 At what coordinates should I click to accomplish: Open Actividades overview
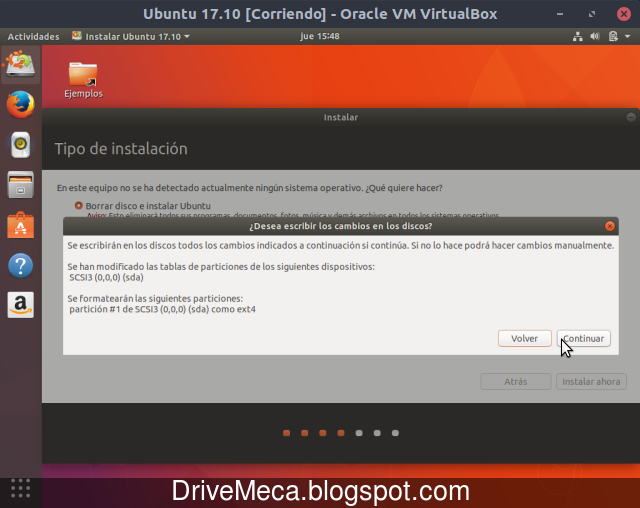[33, 36]
